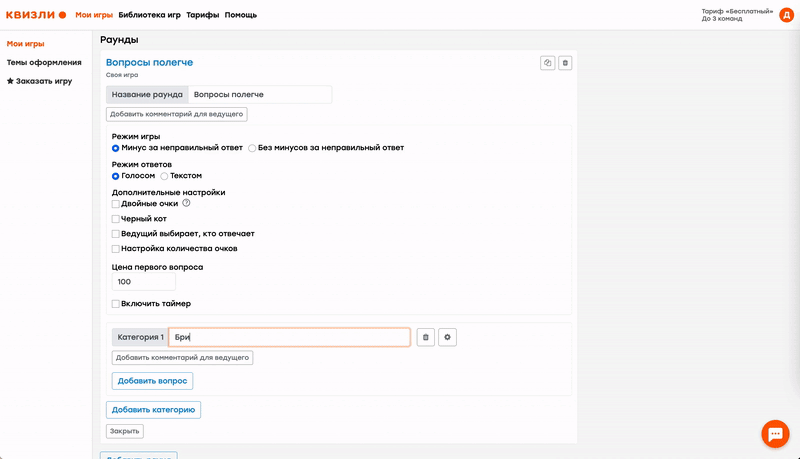Open Библиотека игр in top menu
Viewport: 800px width, 459px height.
[149, 15]
